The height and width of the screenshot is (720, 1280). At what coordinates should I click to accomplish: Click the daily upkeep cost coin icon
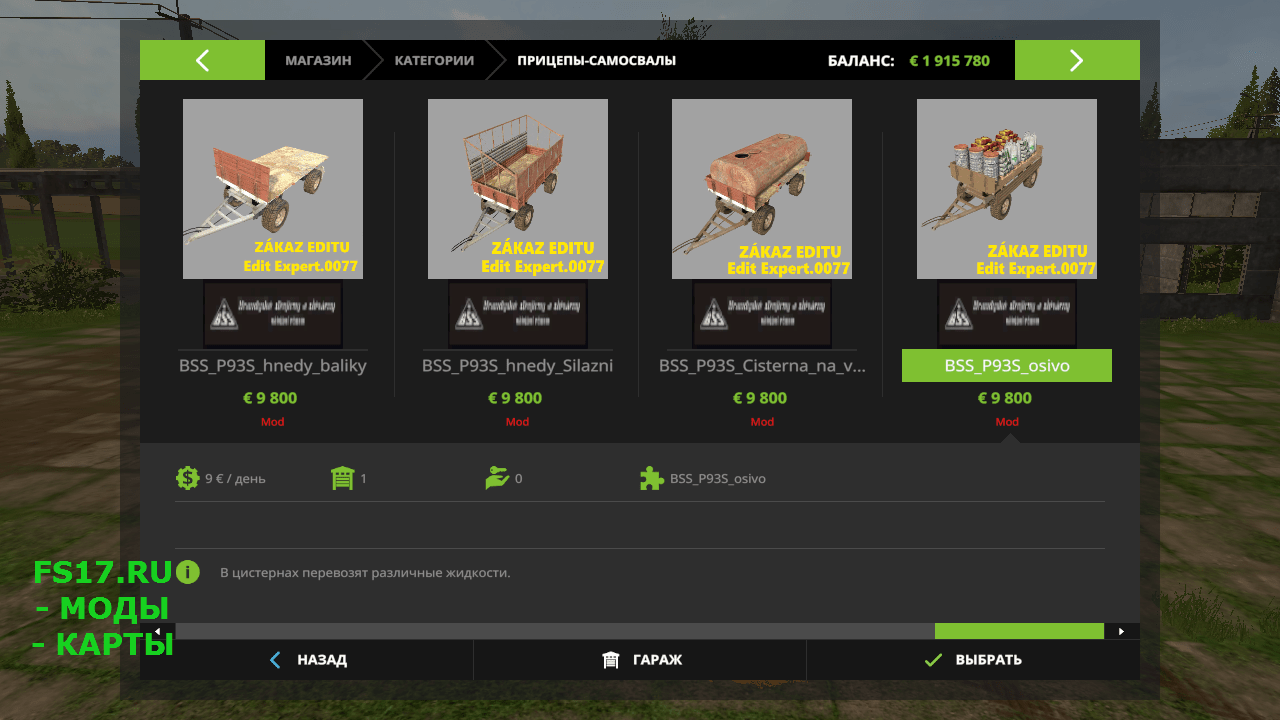pyautogui.click(x=187, y=478)
